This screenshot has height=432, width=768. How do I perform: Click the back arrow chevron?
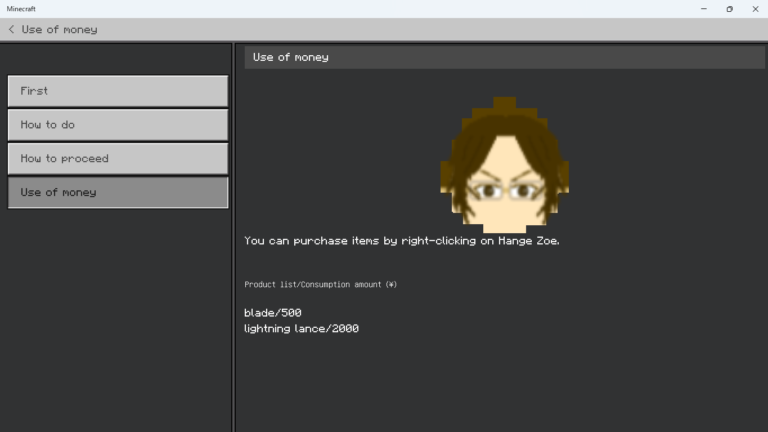pos(11,30)
